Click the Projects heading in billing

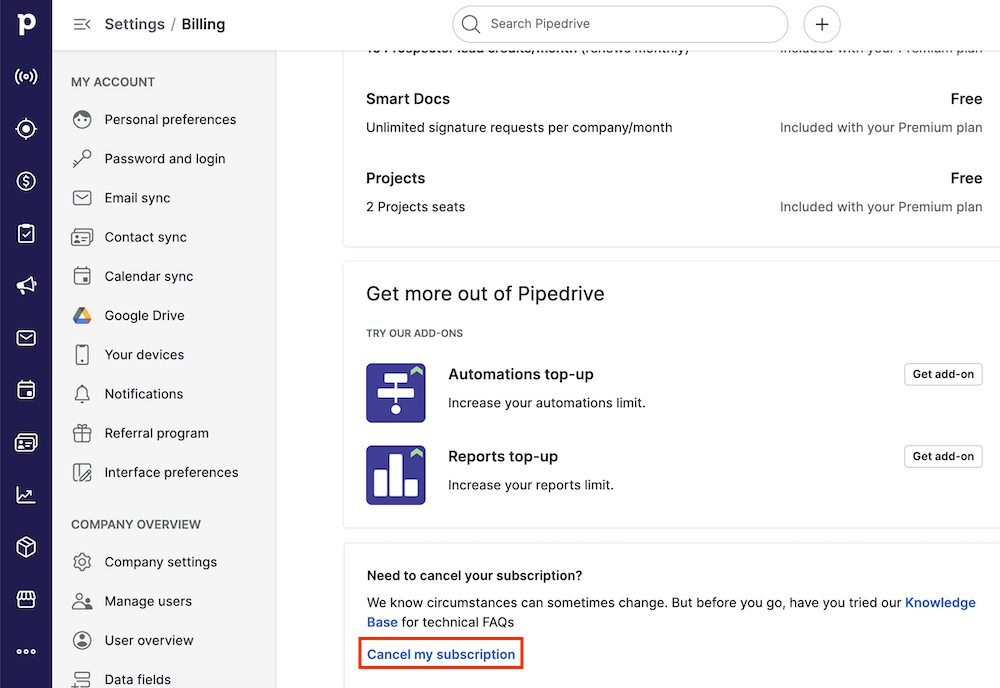tap(395, 179)
